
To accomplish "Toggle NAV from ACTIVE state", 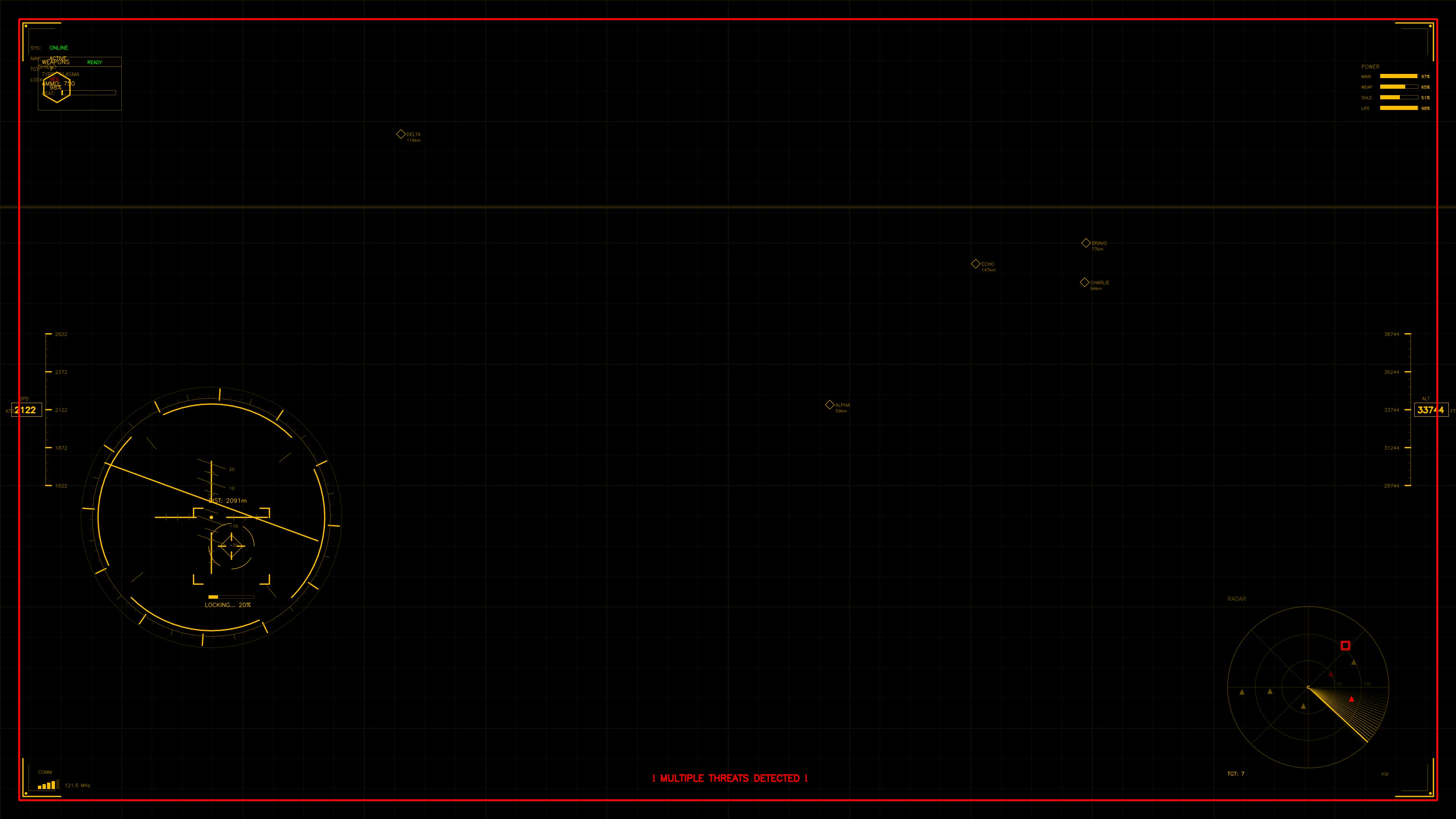I will (58, 58).
